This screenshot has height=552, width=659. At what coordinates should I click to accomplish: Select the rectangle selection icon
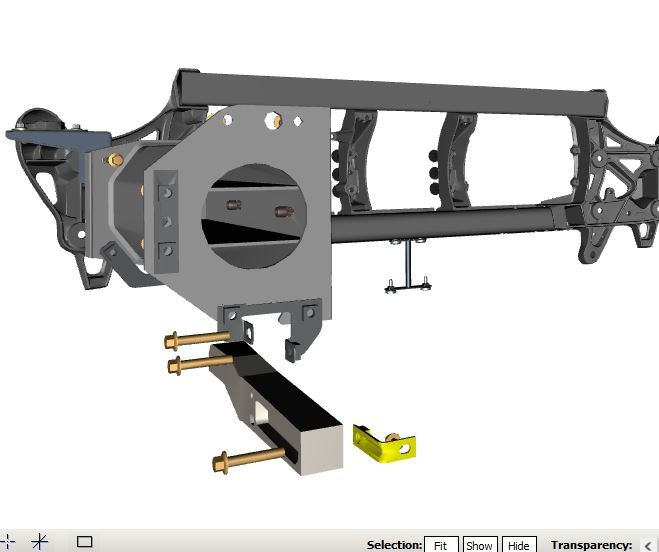[84, 541]
